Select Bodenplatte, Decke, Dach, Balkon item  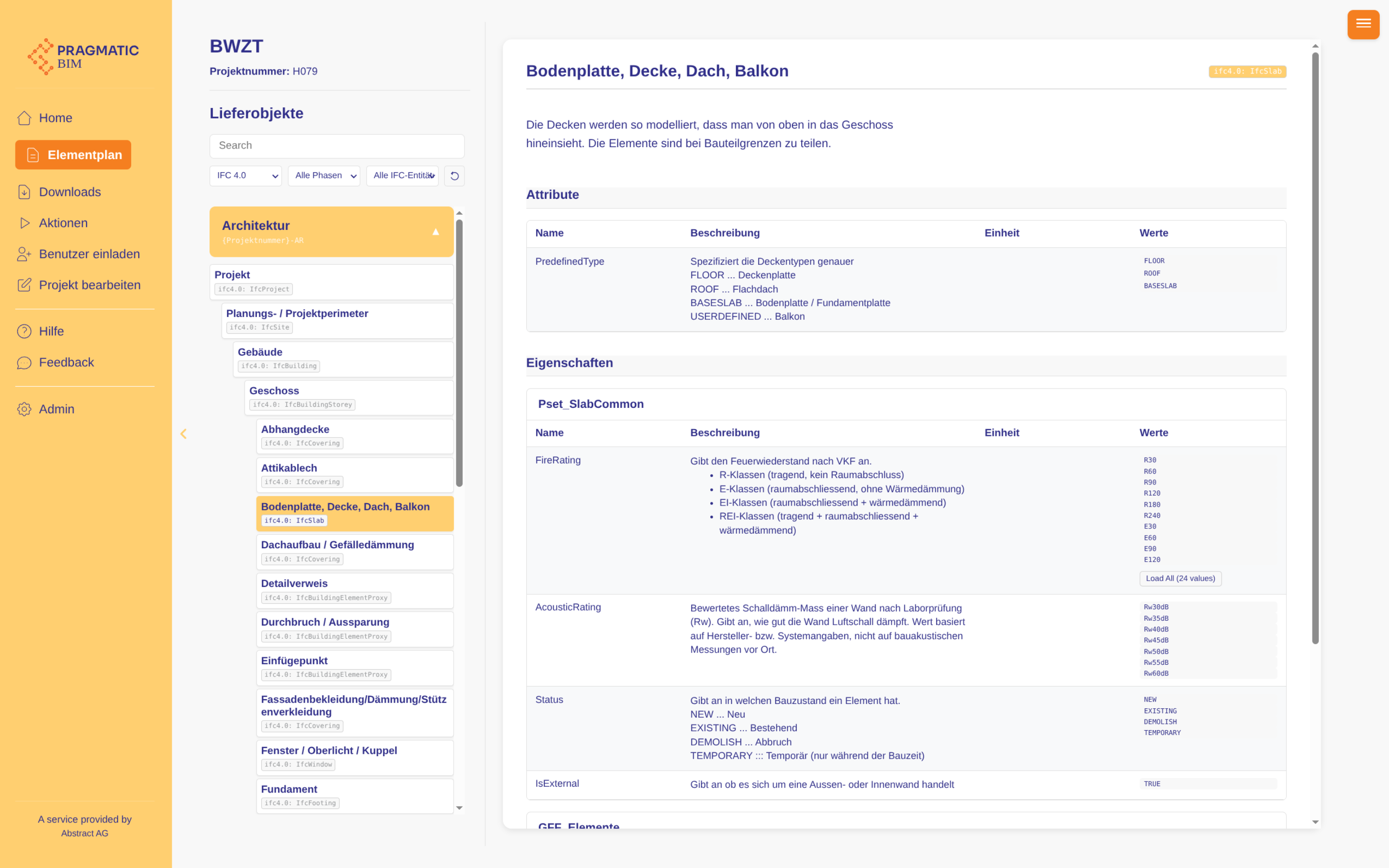pyautogui.click(x=355, y=513)
